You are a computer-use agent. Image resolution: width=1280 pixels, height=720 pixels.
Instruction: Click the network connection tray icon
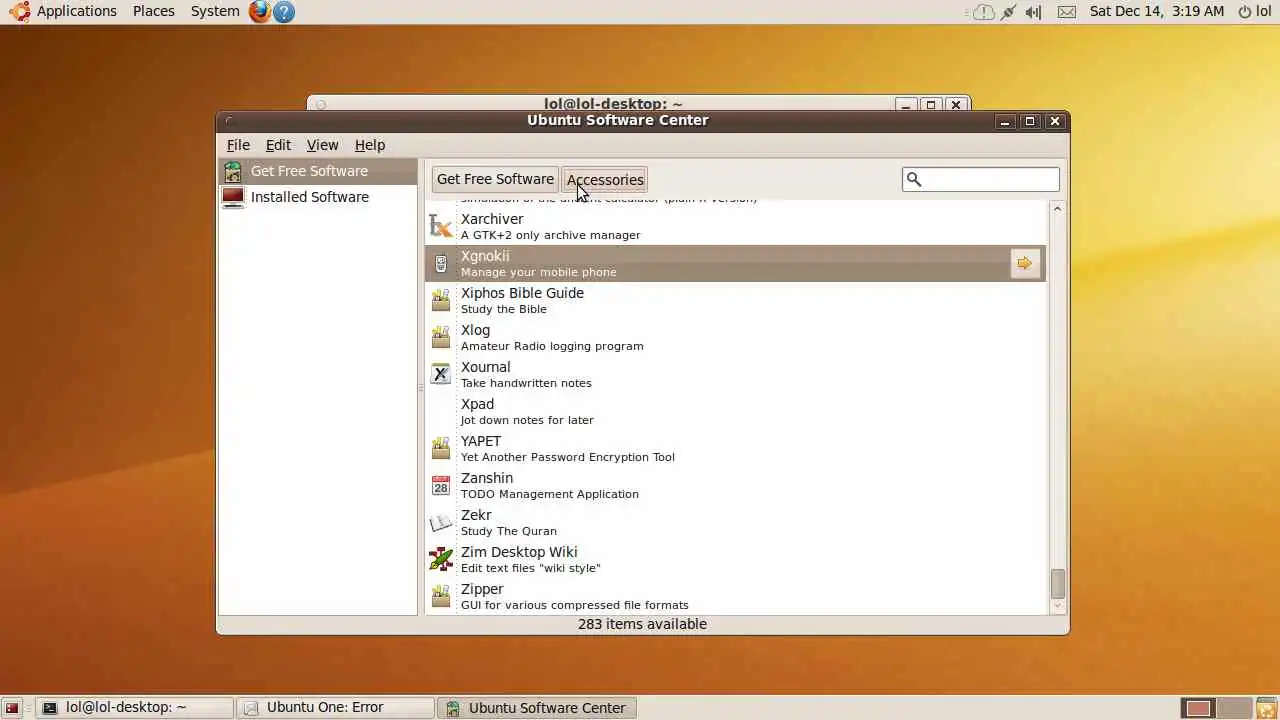click(x=1009, y=12)
